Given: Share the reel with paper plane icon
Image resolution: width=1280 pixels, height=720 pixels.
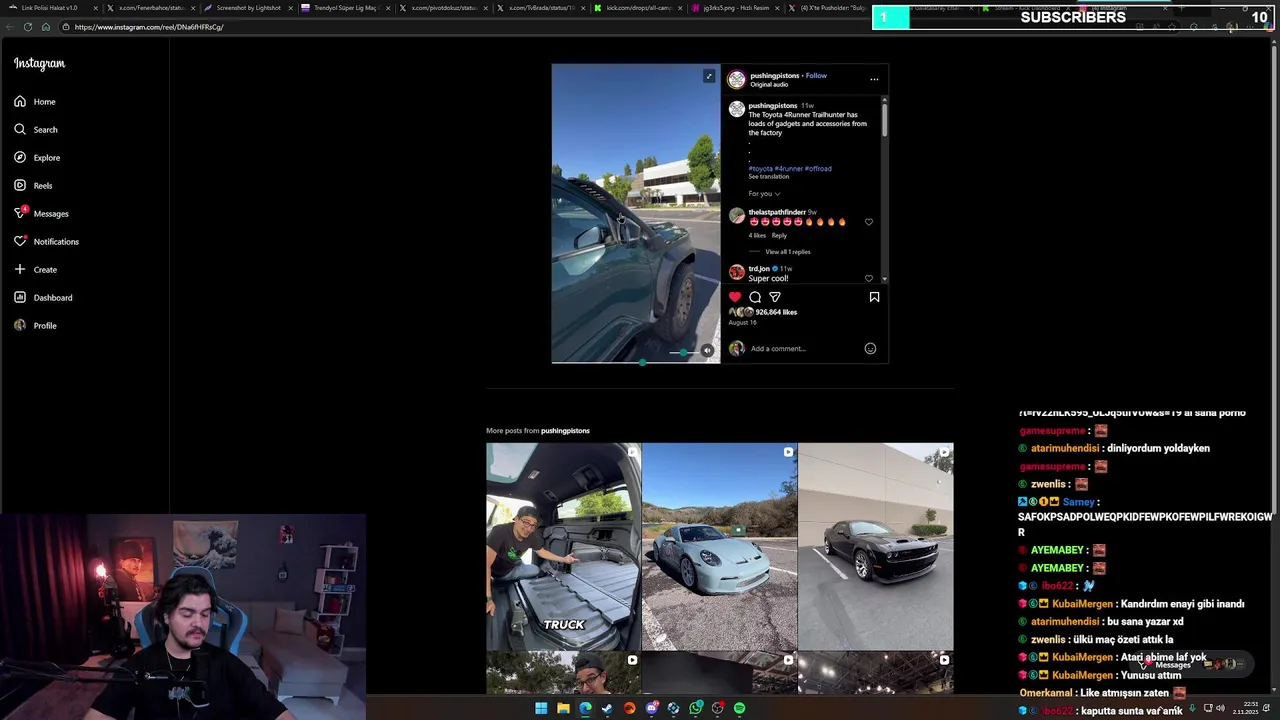Looking at the screenshot, I should click(775, 297).
